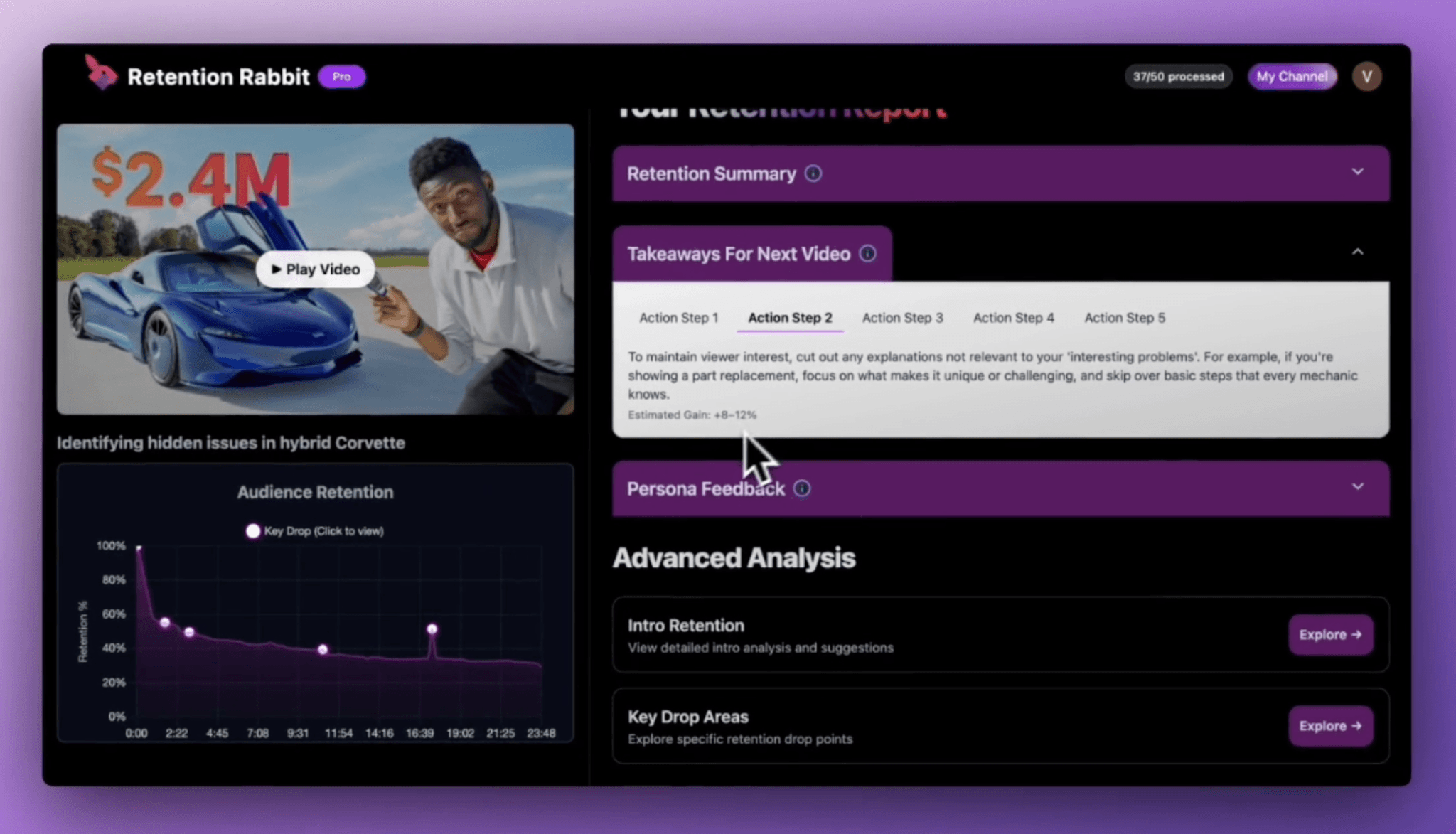This screenshot has height=834, width=1456.
Task: Switch to Action Step 1 tab
Action: click(678, 318)
